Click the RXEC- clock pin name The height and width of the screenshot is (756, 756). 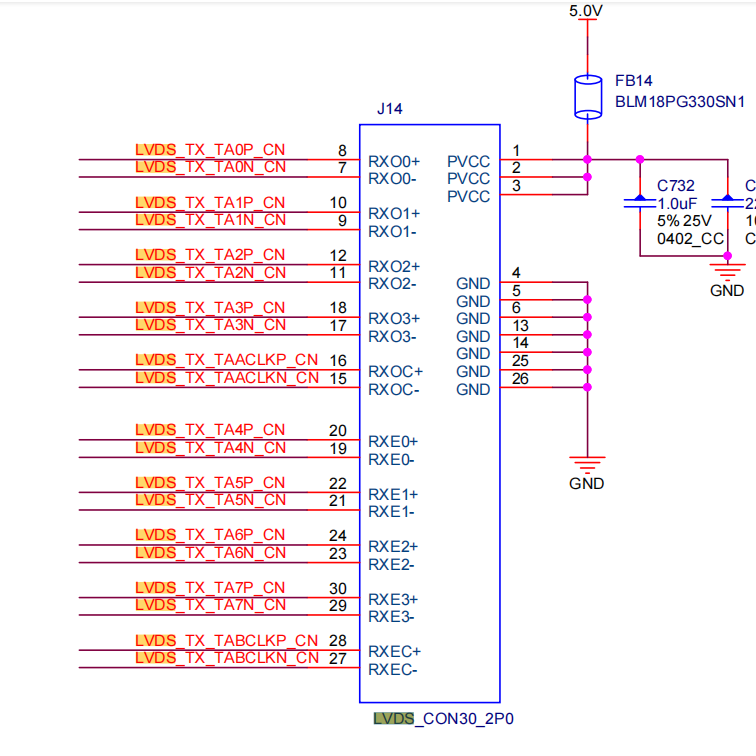tap(392, 670)
